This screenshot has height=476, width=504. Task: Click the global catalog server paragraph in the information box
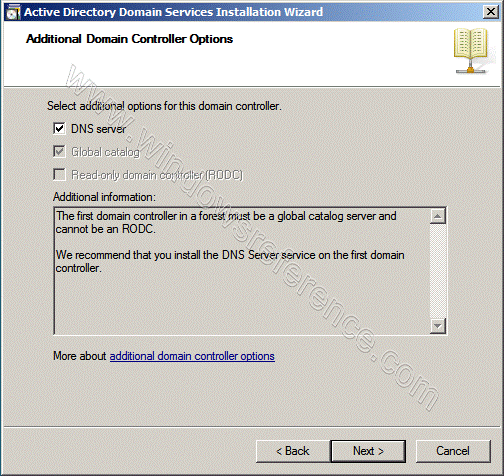[x=226, y=223]
